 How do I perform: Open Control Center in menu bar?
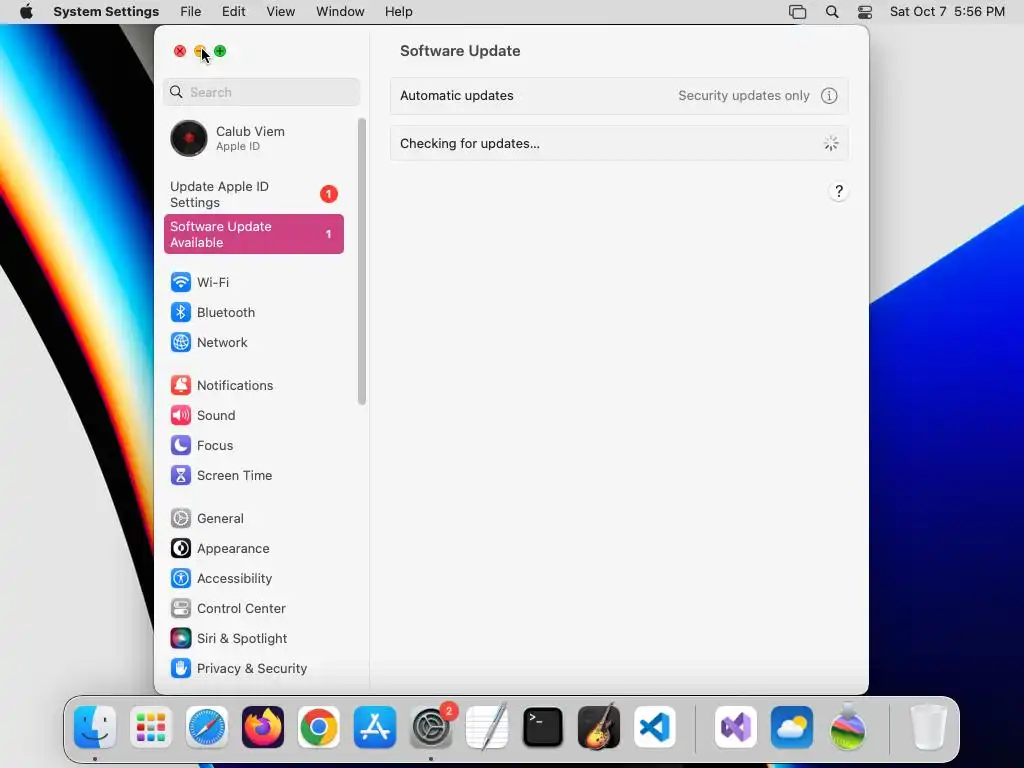click(x=865, y=12)
